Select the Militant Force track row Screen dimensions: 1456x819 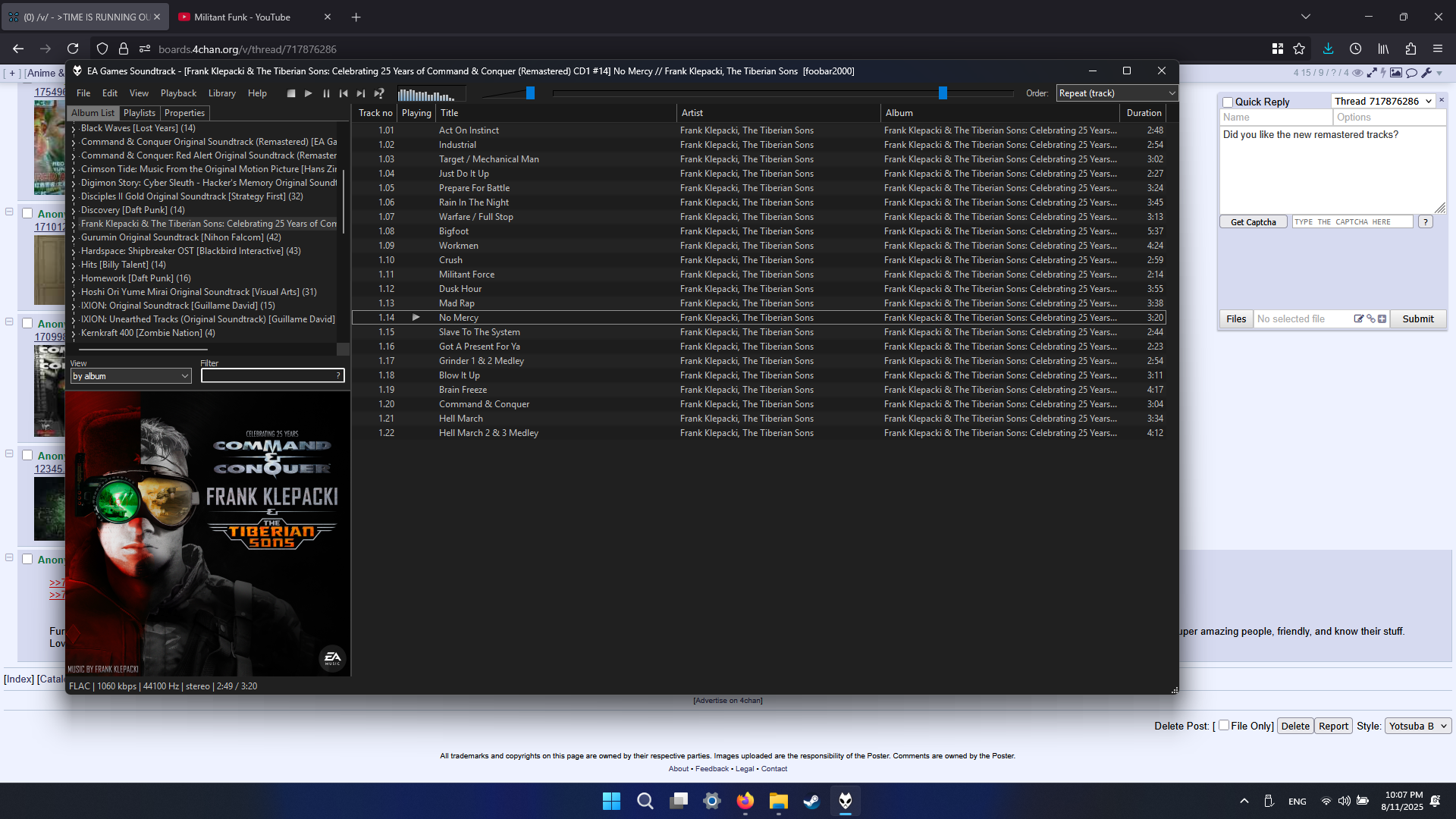pos(758,275)
